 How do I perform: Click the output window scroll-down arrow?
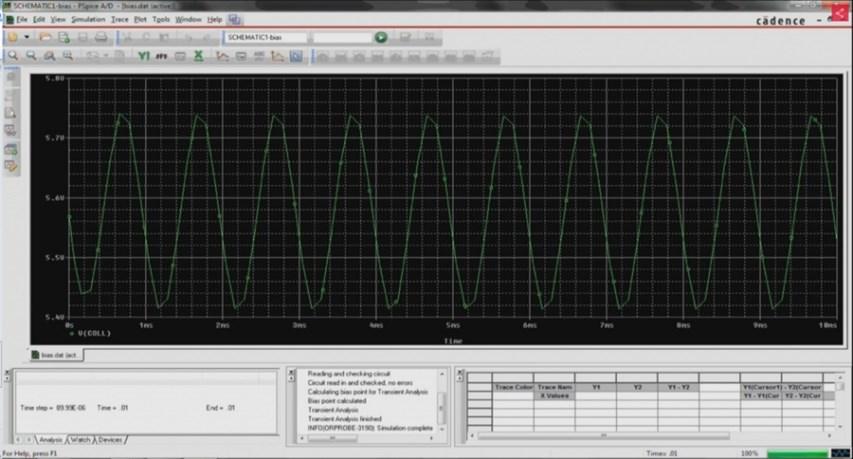tap(442, 429)
